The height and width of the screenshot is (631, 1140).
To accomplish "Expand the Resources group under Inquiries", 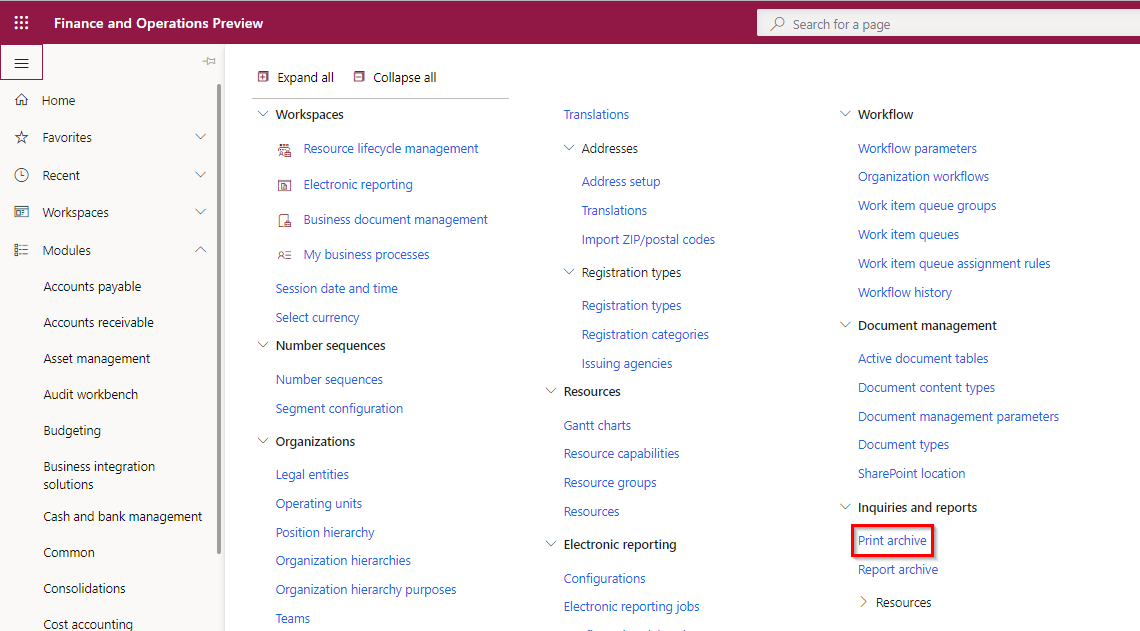I will coord(864,602).
